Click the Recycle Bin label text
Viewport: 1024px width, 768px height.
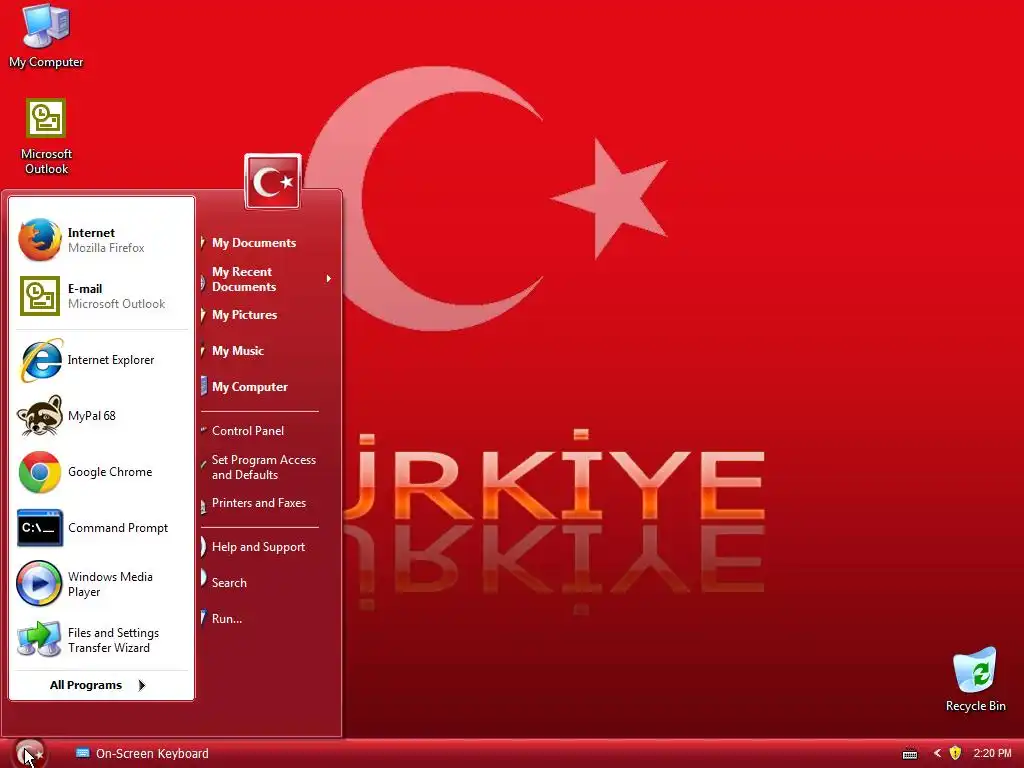pos(976,706)
